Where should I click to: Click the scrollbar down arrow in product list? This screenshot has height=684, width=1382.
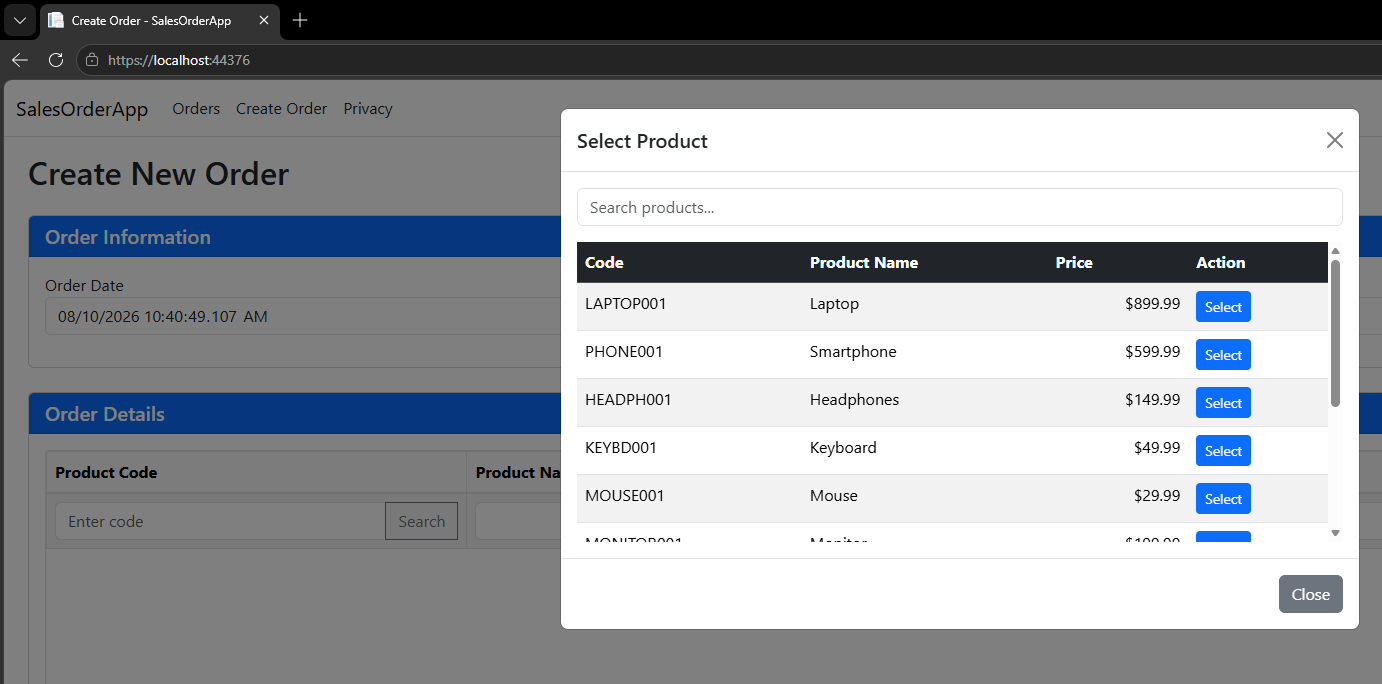(1335, 533)
